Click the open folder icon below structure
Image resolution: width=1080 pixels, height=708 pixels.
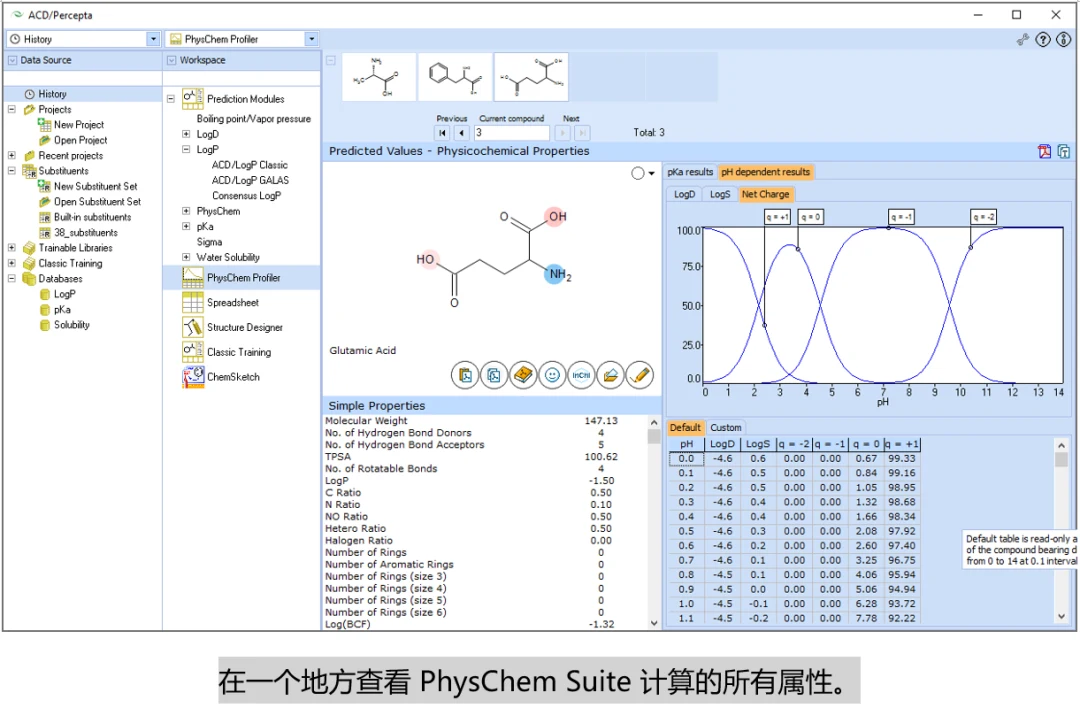[x=610, y=375]
